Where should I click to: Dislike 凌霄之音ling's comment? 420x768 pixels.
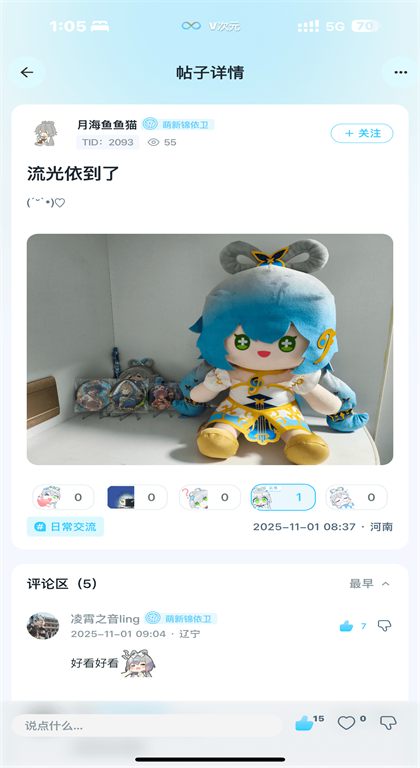click(385, 625)
